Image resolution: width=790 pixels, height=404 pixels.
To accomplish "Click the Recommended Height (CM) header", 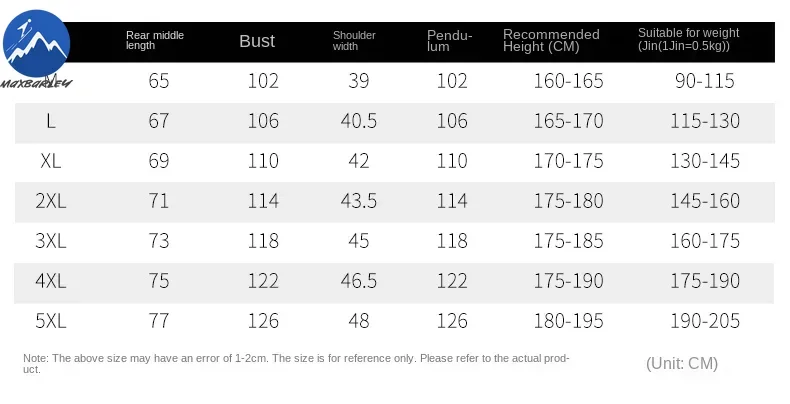I will point(551,41).
